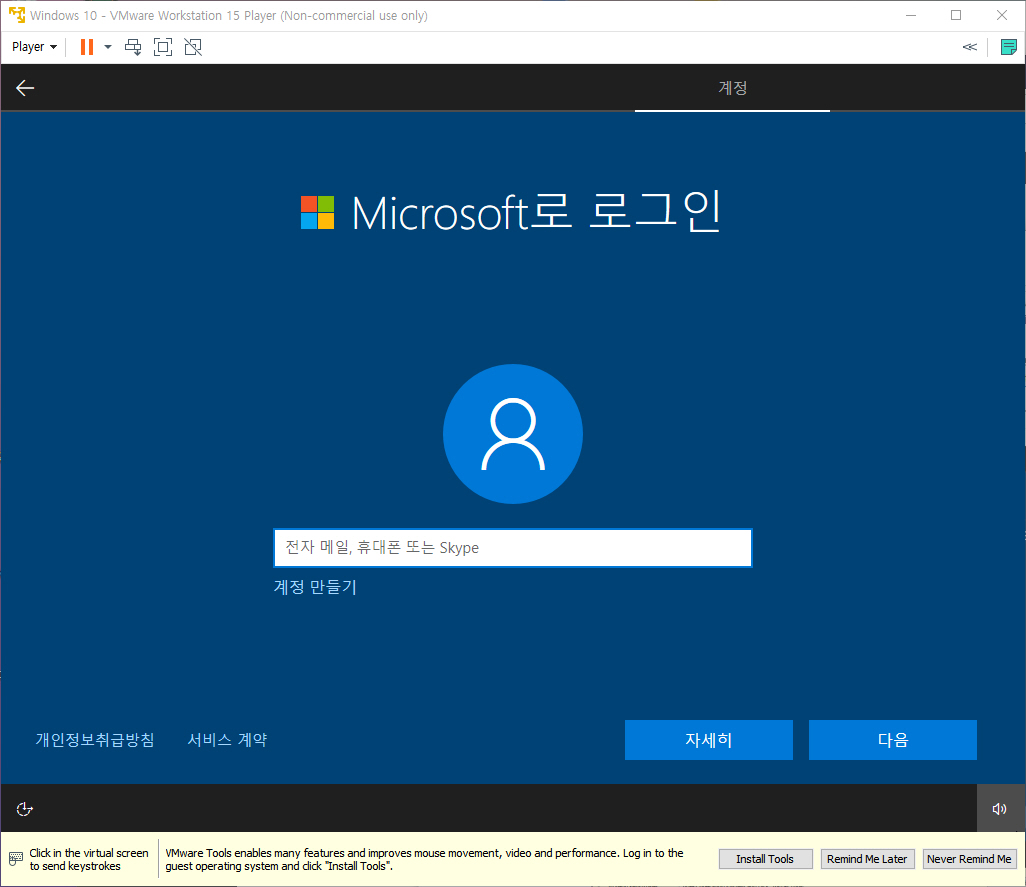Open the Player menu
This screenshot has width=1026, height=887.
34,47
